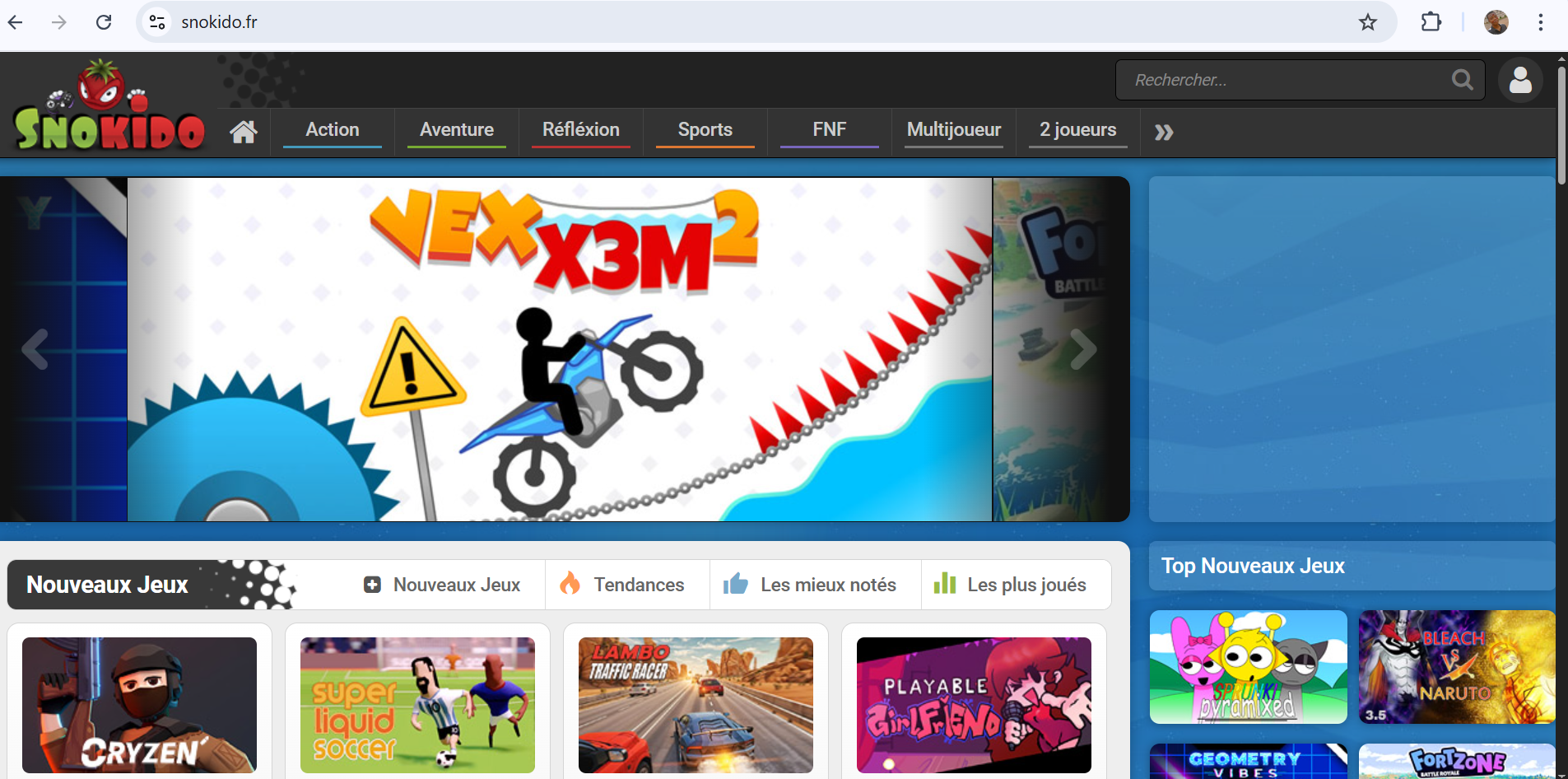This screenshot has height=779, width=1568.
Task: Open the Multijoueur category
Action: (954, 130)
